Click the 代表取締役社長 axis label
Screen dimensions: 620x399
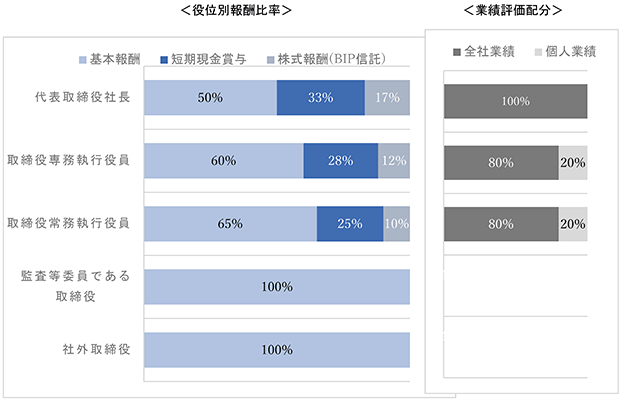[83, 97]
